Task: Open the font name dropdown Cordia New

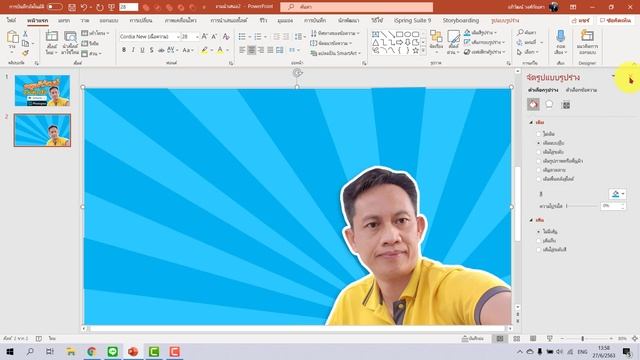Action: pos(178,37)
